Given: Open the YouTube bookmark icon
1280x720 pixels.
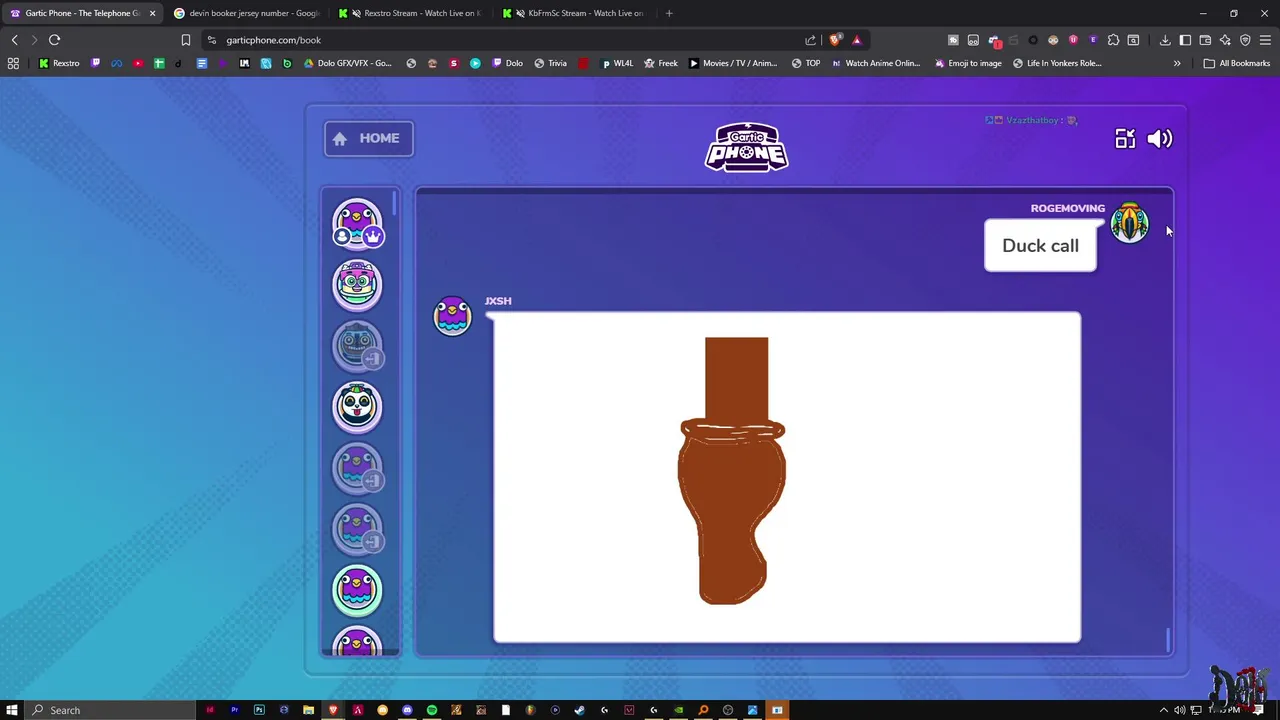Looking at the screenshot, I should pos(138,63).
